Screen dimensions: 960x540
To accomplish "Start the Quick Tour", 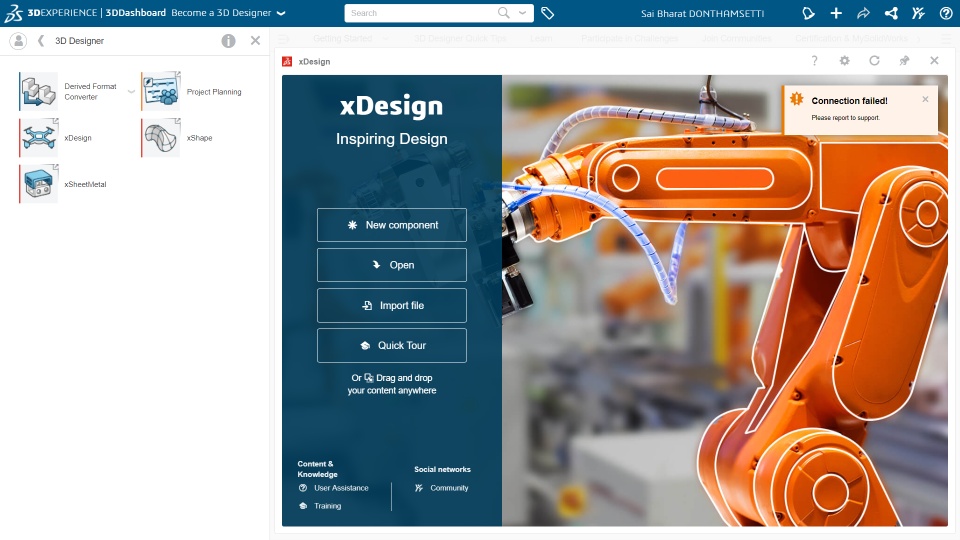I will pos(392,345).
